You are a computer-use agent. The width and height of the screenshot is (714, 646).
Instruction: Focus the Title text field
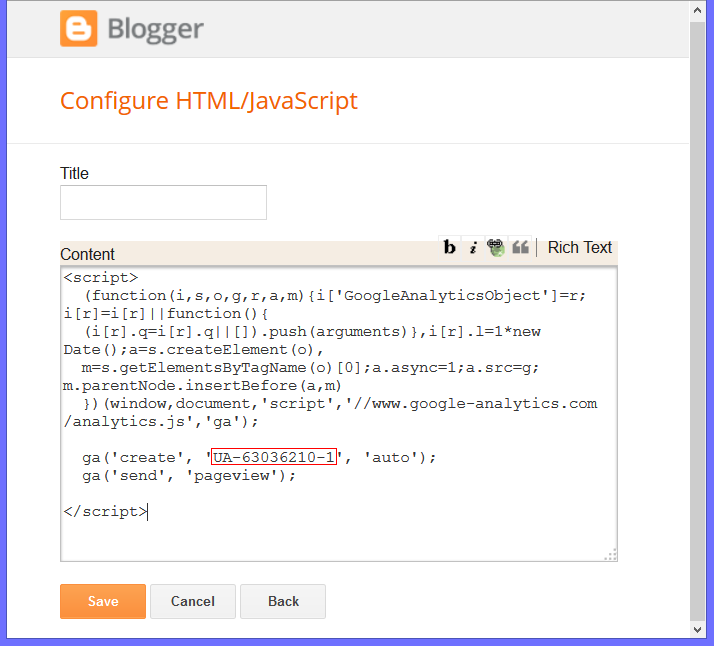(x=163, y=202)
